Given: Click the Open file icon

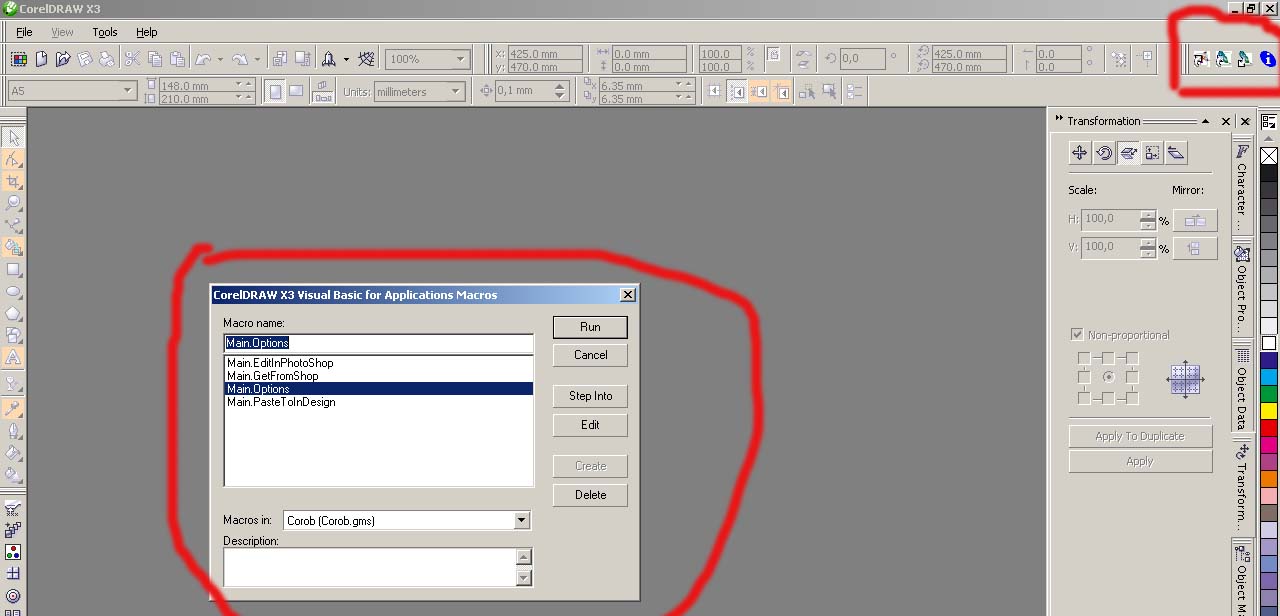Looking at the screenshot, I should 63,59.
